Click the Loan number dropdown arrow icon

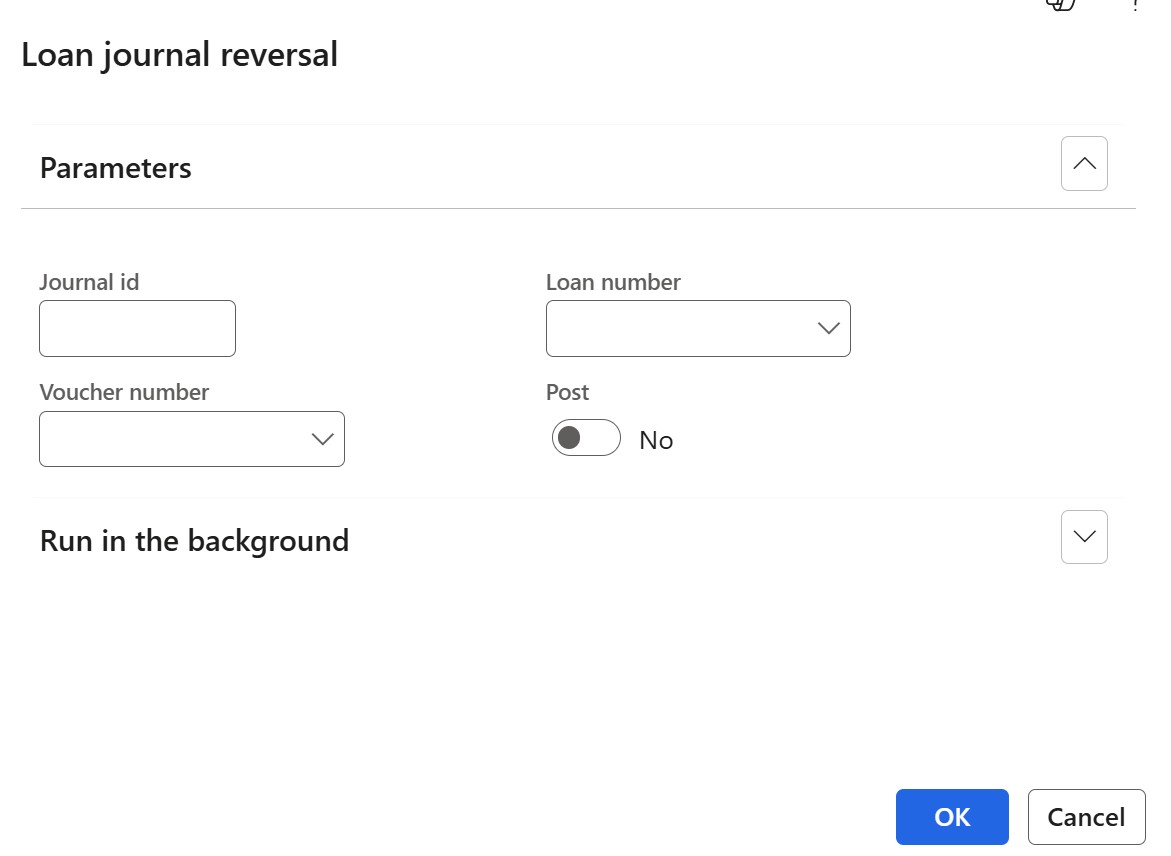click(828, 328)
